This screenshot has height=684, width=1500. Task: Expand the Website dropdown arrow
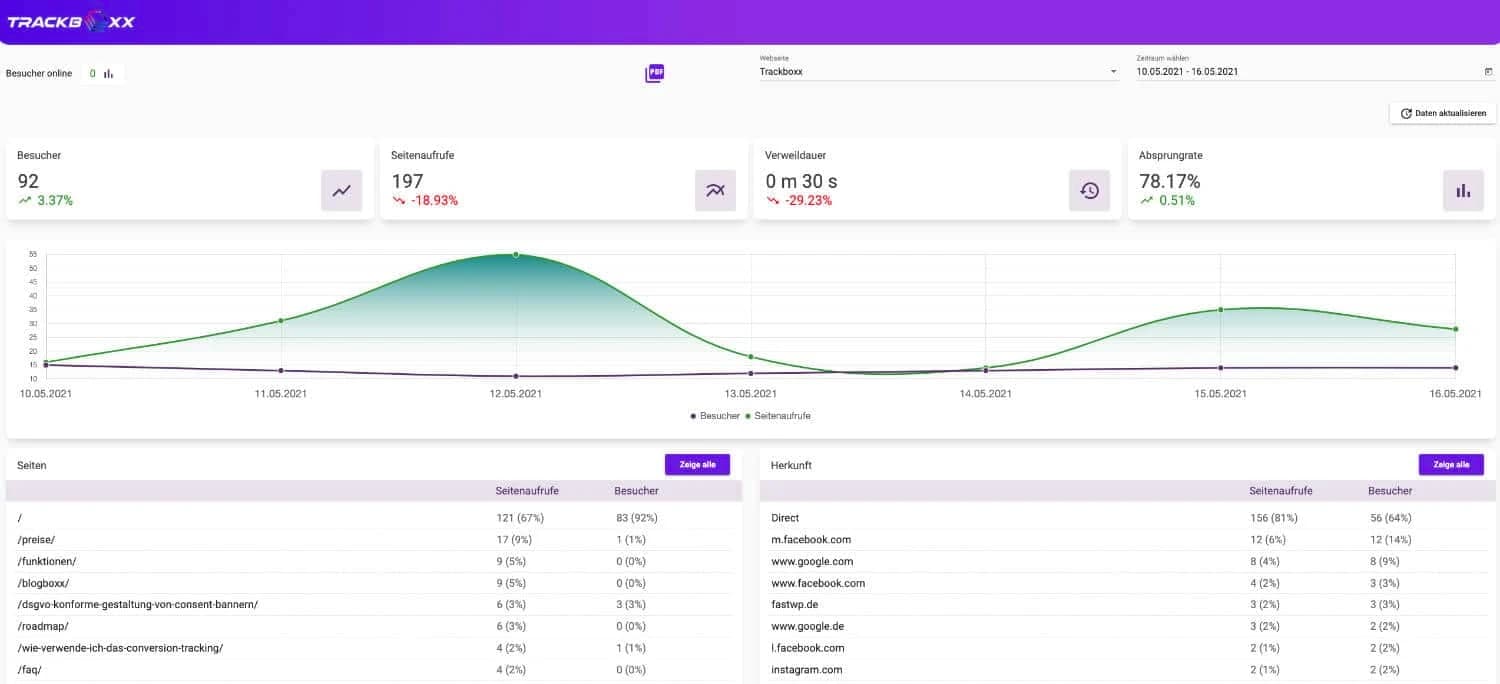[x=1112, y=71]
